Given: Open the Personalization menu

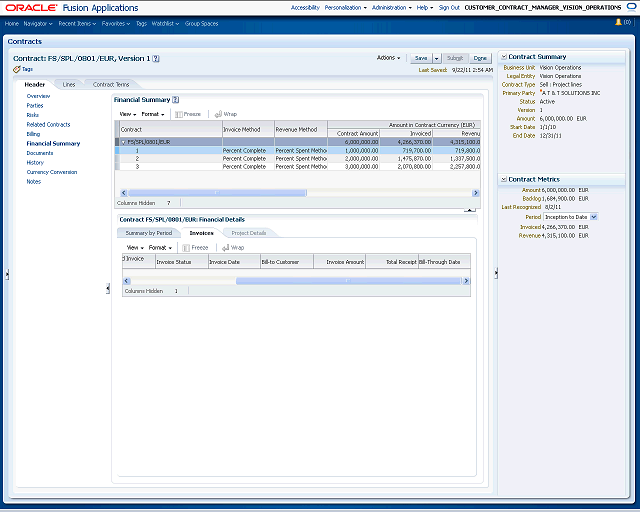Looking at the screenshot, I should 345,8.
